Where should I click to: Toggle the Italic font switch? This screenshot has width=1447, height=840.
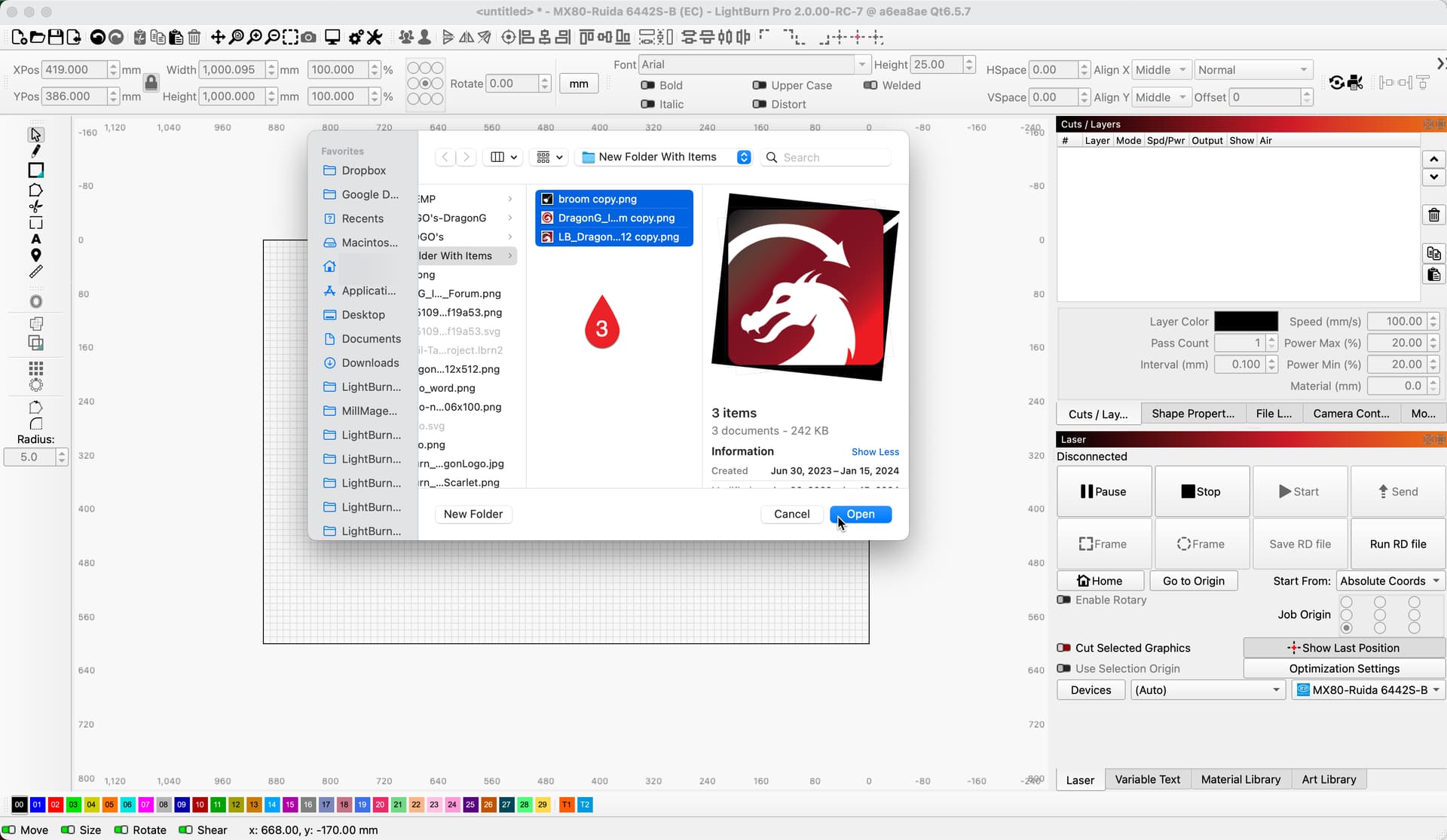tap(647, 104)
